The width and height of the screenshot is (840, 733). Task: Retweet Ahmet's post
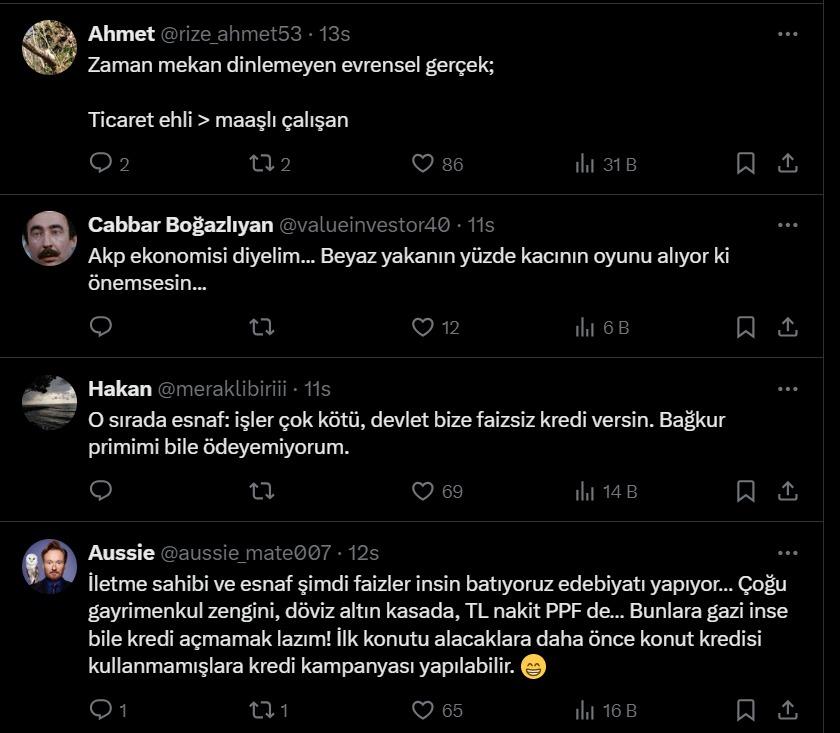261,163
